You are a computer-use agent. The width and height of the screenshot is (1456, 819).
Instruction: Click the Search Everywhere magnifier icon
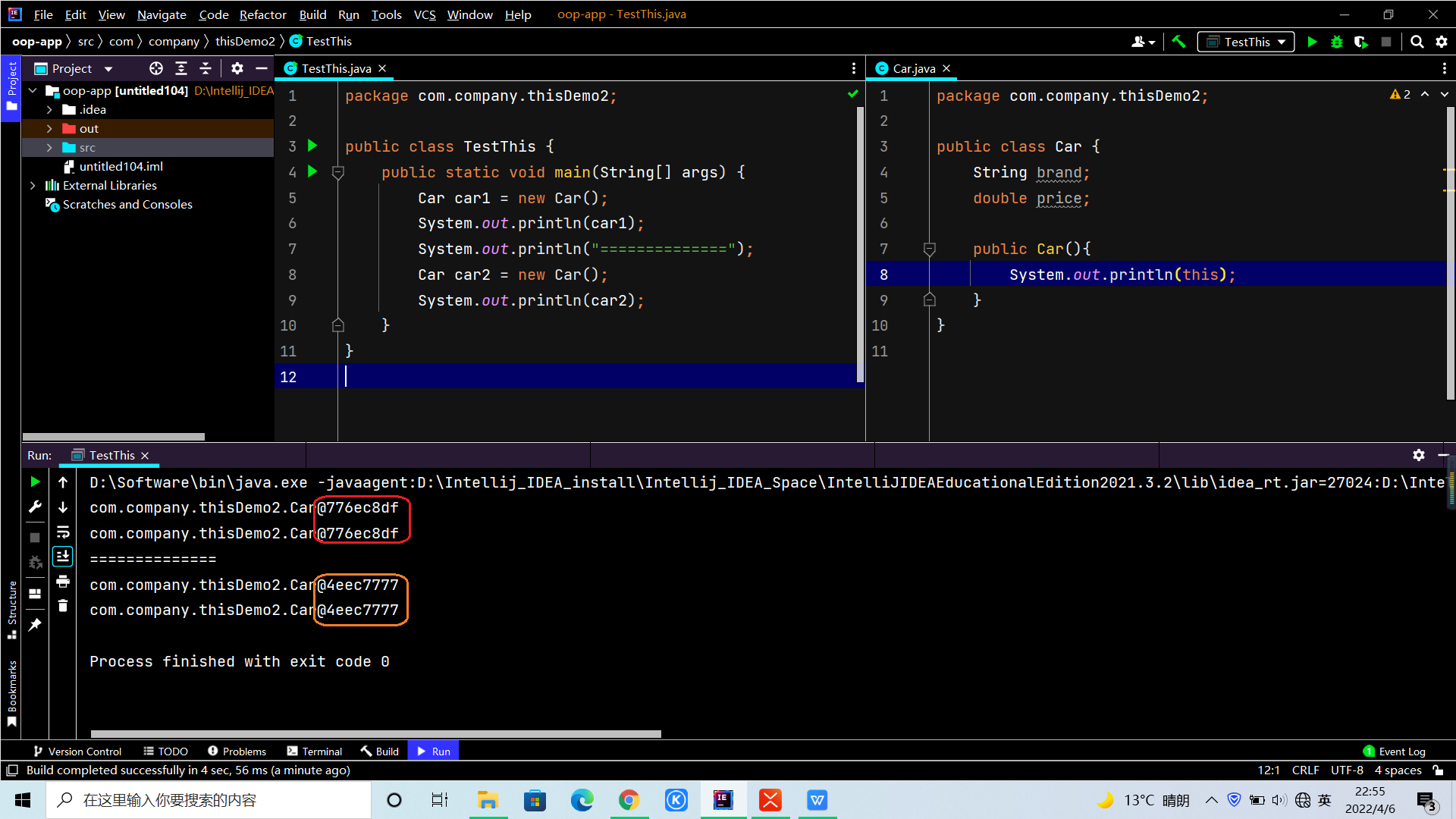(1417, 42)
